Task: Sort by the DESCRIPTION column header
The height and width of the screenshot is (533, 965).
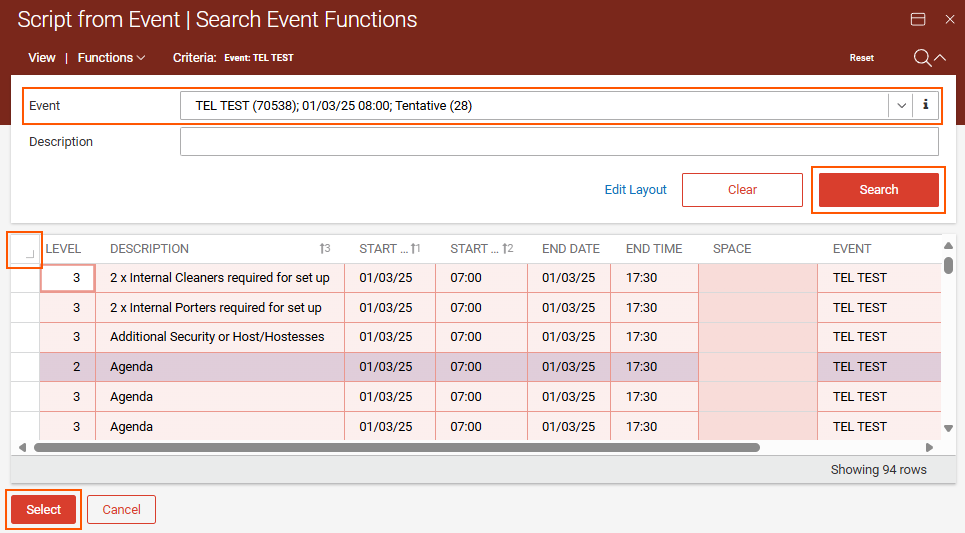Action: [150, 249]
